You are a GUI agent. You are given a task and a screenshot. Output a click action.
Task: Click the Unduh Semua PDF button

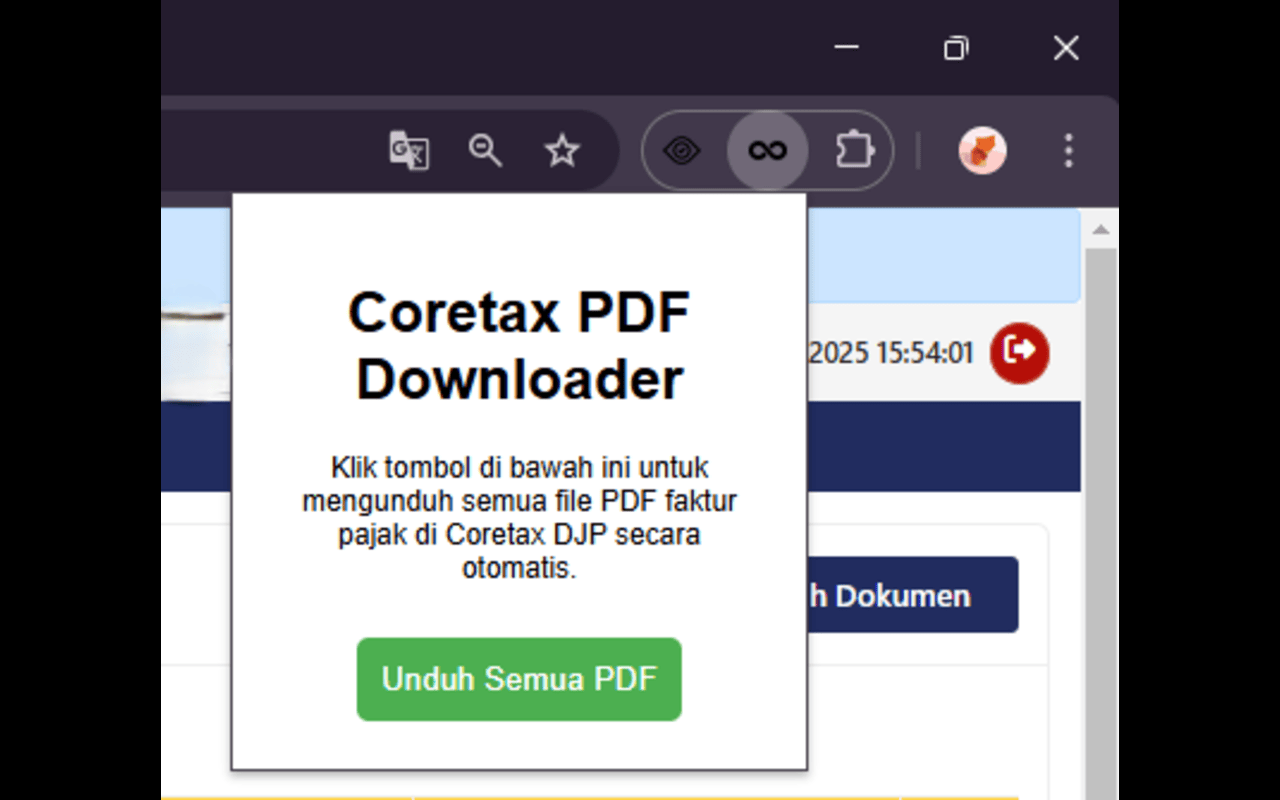point(518,680)
